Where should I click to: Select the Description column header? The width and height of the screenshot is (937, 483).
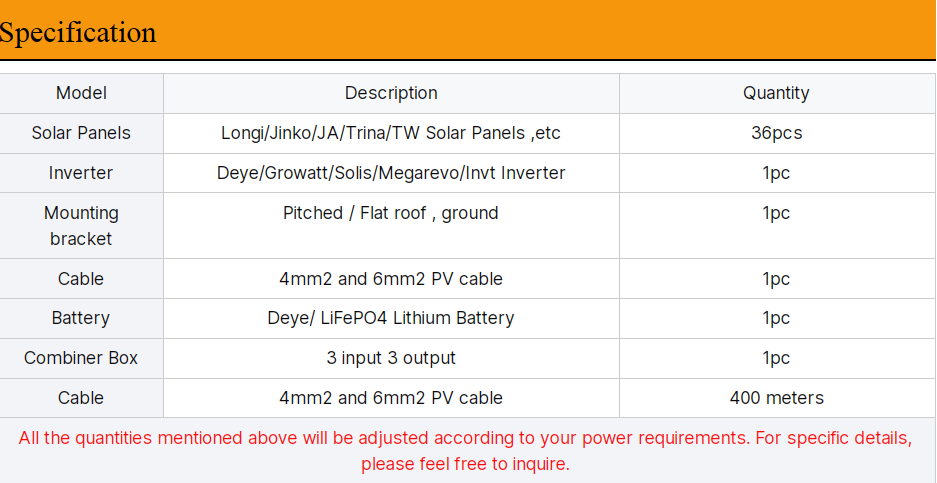(391, 93)
